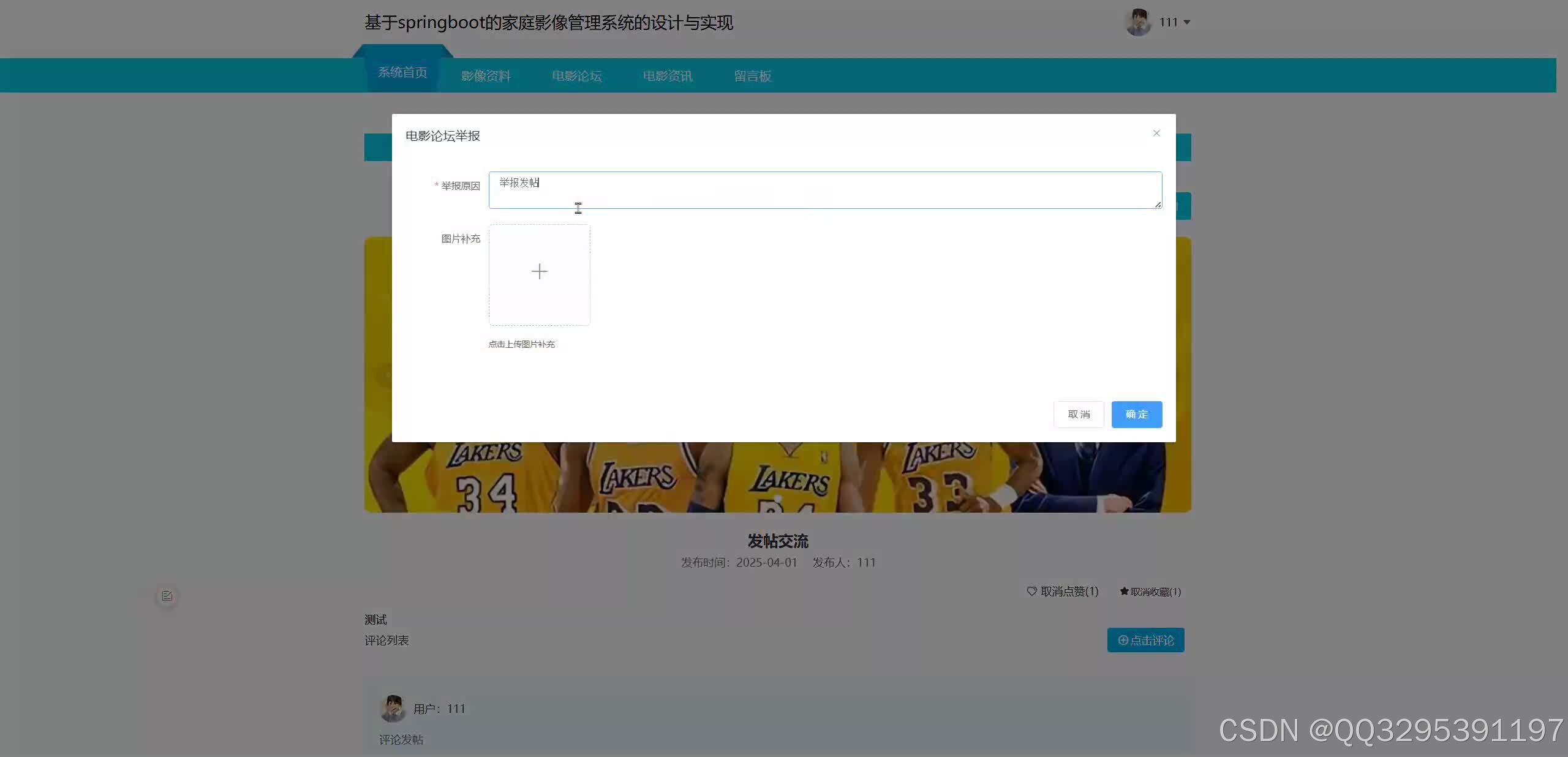This screenshot has height=757, width=1568.
Task: Click the commenter 111's avatar thumbnail
Action: point(393,709)
